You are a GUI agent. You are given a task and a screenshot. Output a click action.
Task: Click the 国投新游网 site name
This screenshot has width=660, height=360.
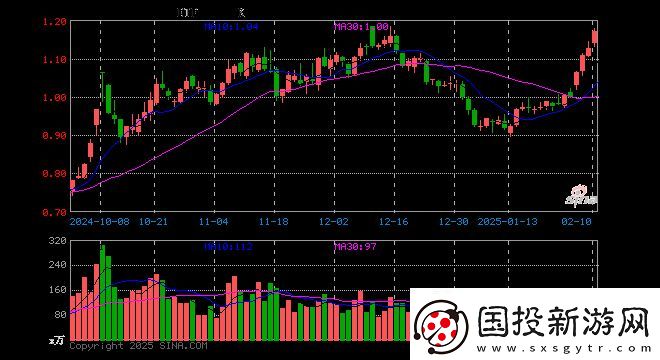pos(564,321)
